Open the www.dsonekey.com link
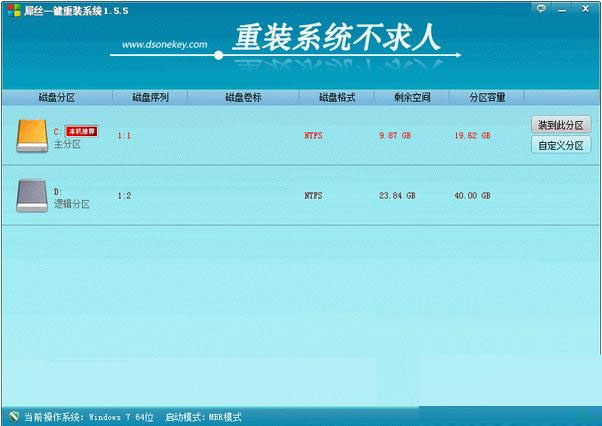Screen dimensions: 602x426 [165, 45]
